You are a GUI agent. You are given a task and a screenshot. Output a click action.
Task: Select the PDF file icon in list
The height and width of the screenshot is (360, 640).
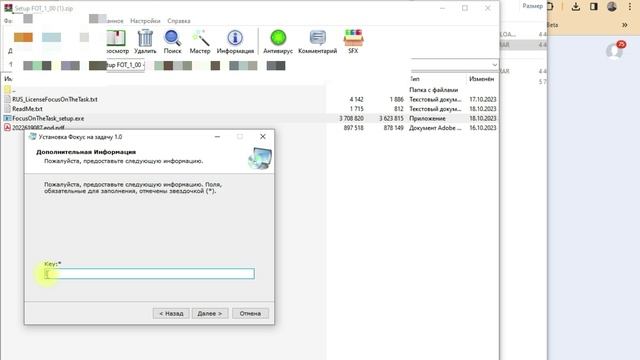pos(7,128)
